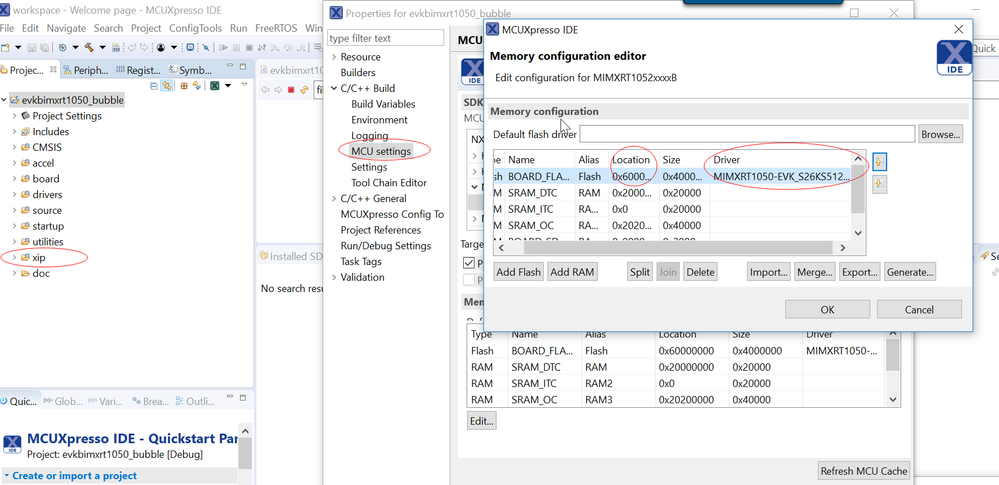Click the Default flash driver input field
The height and width of the screenshot is (485, 999).
(747, 134)
